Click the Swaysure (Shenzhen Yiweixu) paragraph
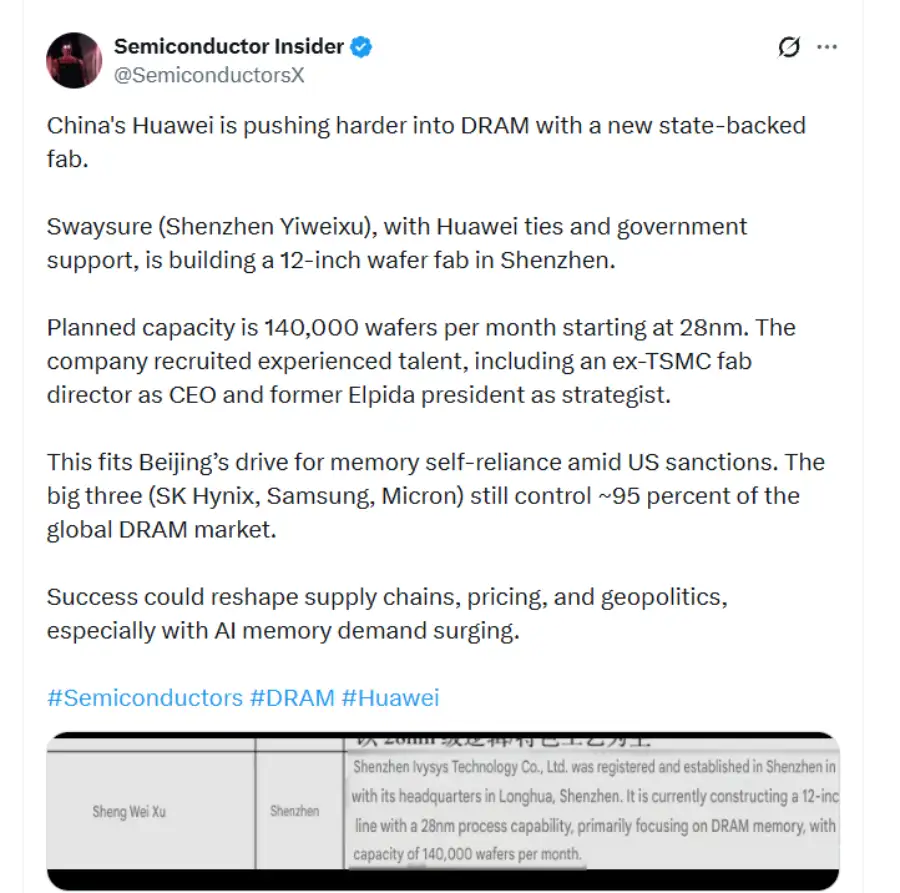 [397, 243]
